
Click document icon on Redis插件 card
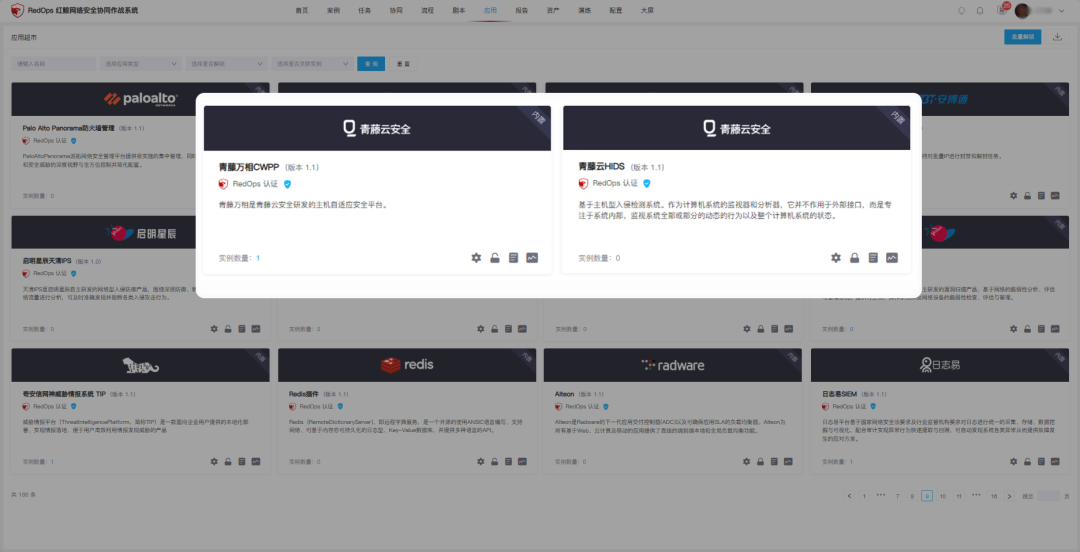click(x=508, y=461)
